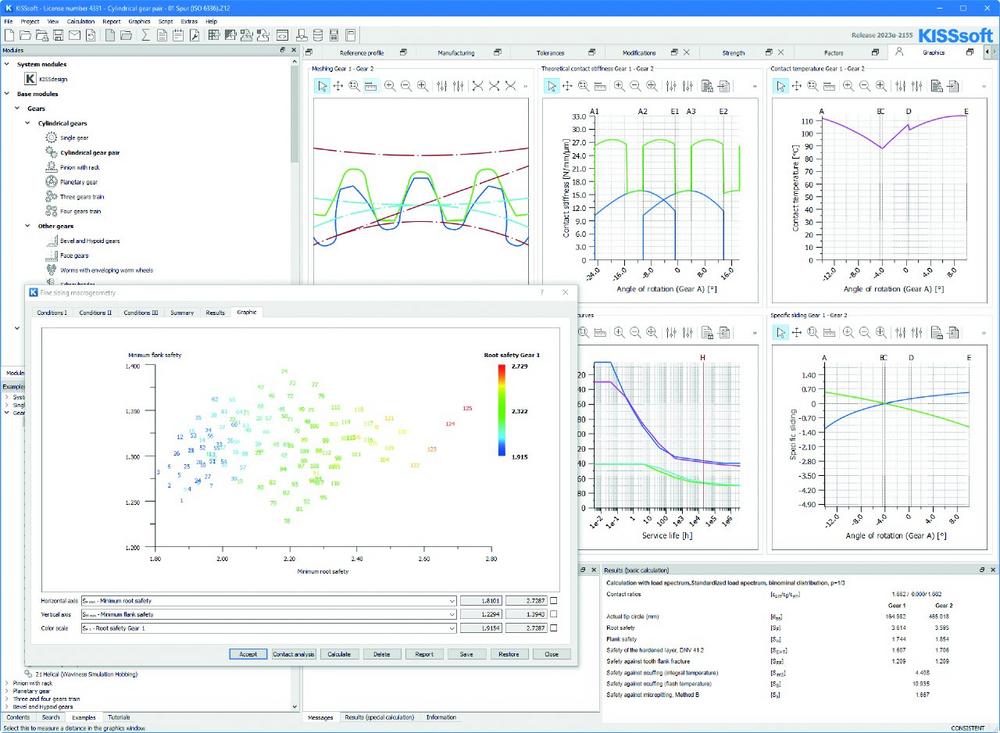1000x733 pixels.
Task: Tick the checkbox on Horizontal axis row
Action: tap(554, 600)
